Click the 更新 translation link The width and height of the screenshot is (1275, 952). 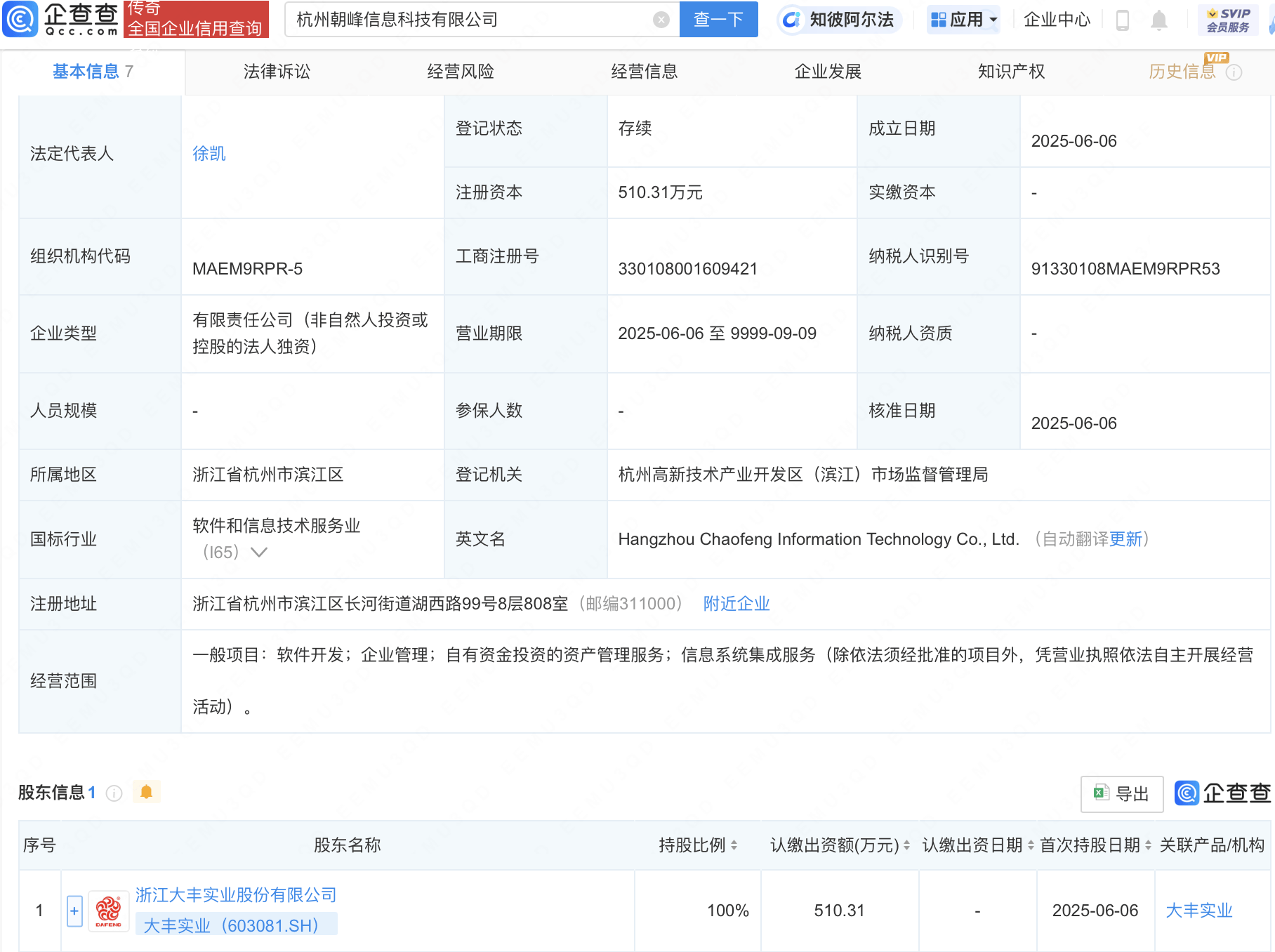(1125, 539)
